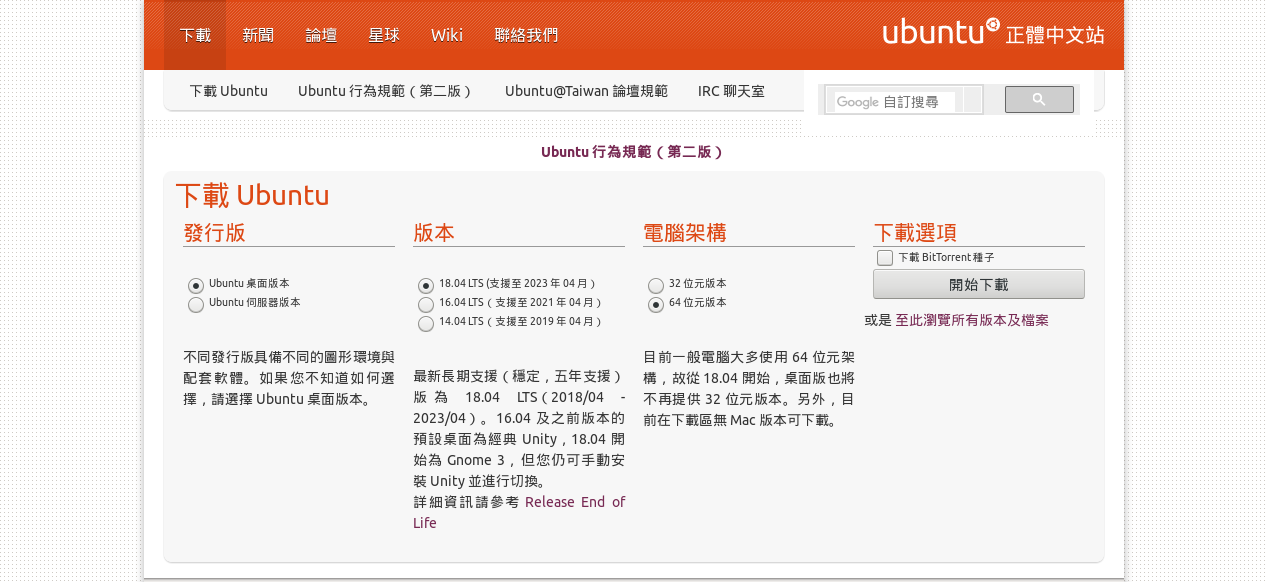The height and width of the screenshot is (582, 1267).
Task: Select 64 位元版本 architecture option
Action: pyautogui.click(x=656, y=304)
